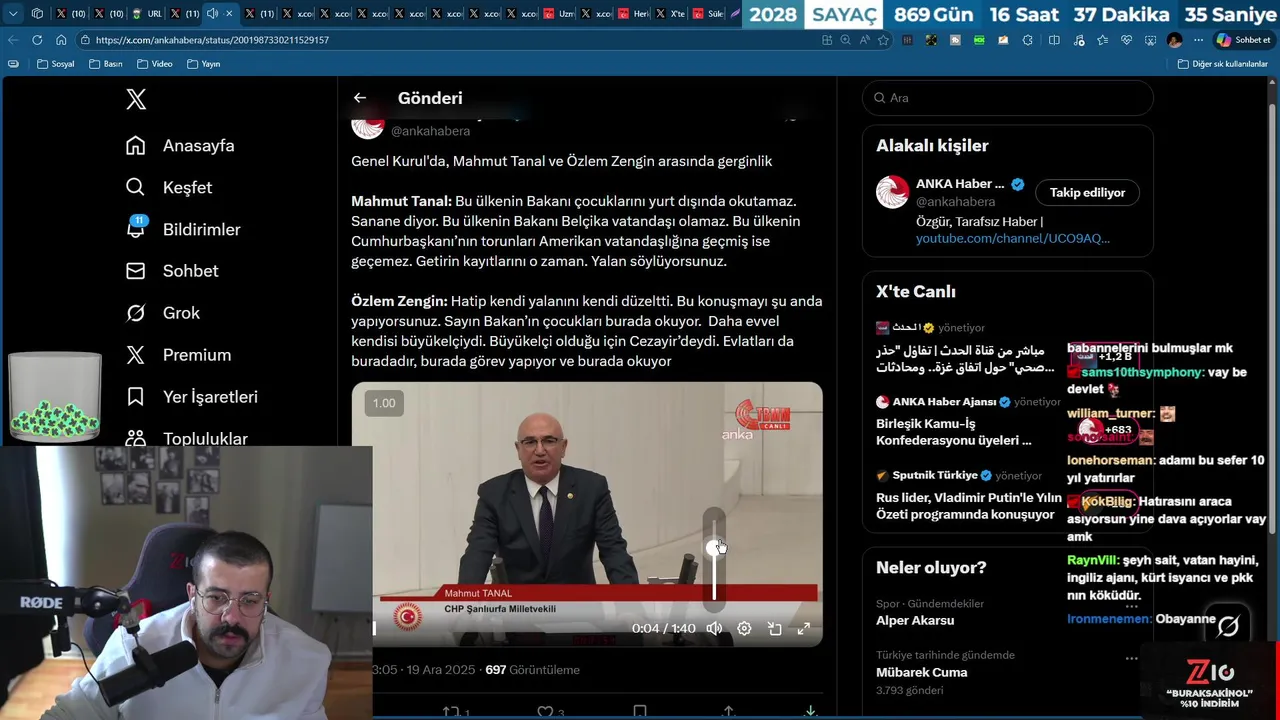Change 1.00 playback speed badge
The width and height of the screenshot is (1280, 720).
point(384,403)
